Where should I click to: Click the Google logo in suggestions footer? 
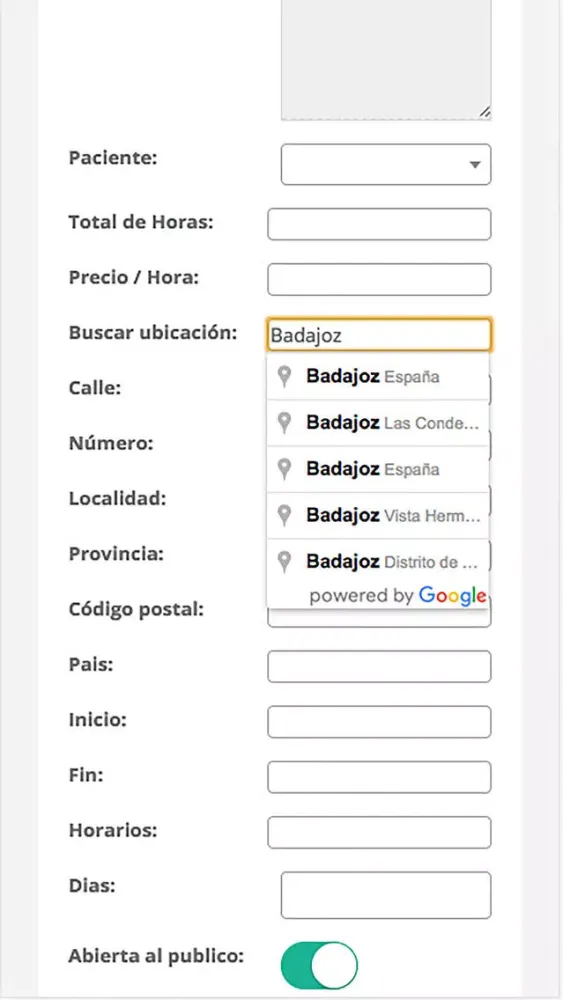pyautogui.click(x=452, y=596)
